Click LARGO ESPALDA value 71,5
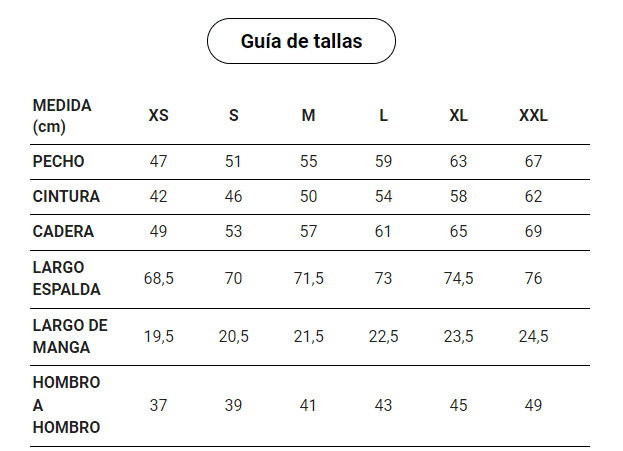The height and width of the screenshot is (451, 623). [308, 278]
